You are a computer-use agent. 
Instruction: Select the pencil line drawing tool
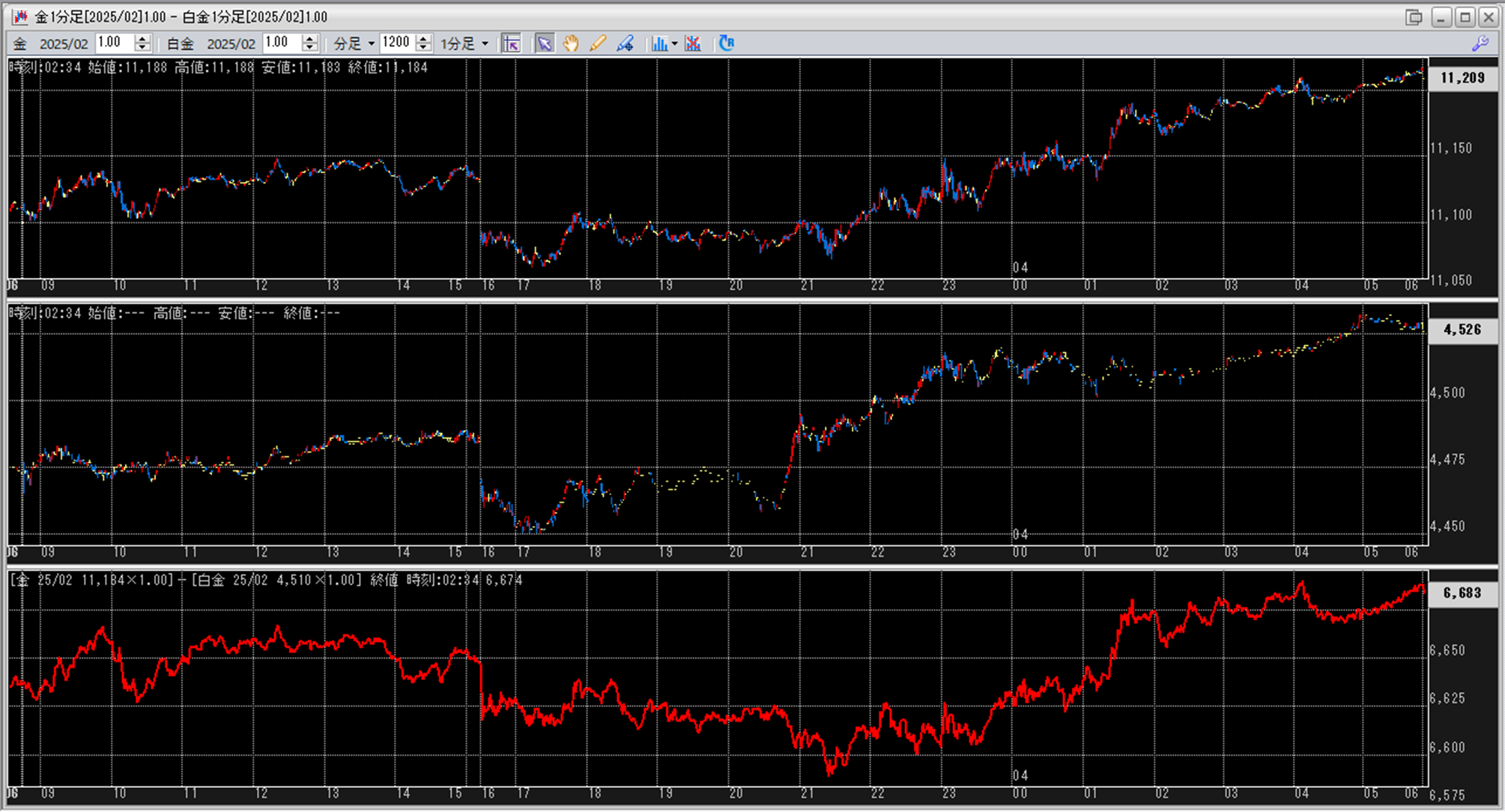598,43
